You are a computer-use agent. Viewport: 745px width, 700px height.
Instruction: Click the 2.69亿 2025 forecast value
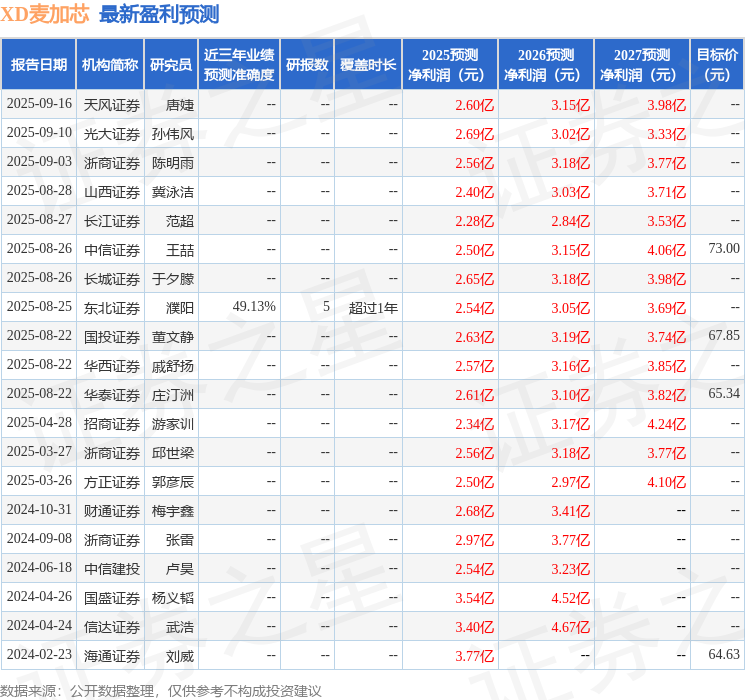(x=475, y=134)
